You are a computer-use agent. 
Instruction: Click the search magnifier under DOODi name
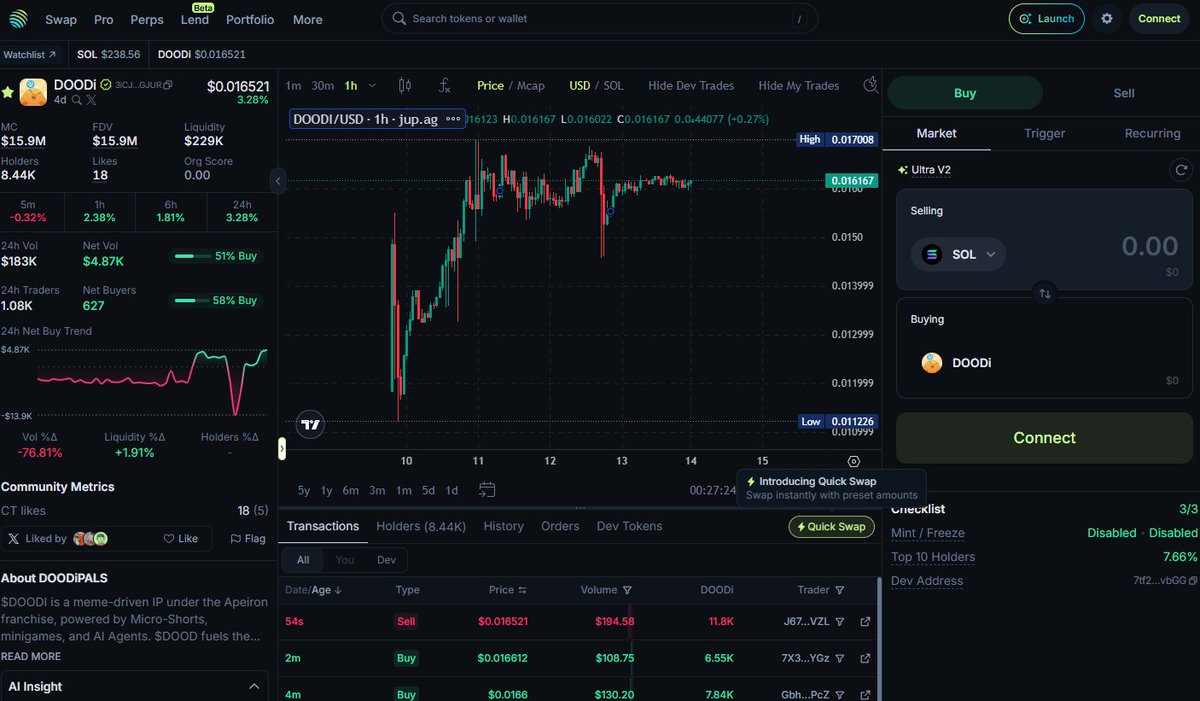tap(76, 101)
